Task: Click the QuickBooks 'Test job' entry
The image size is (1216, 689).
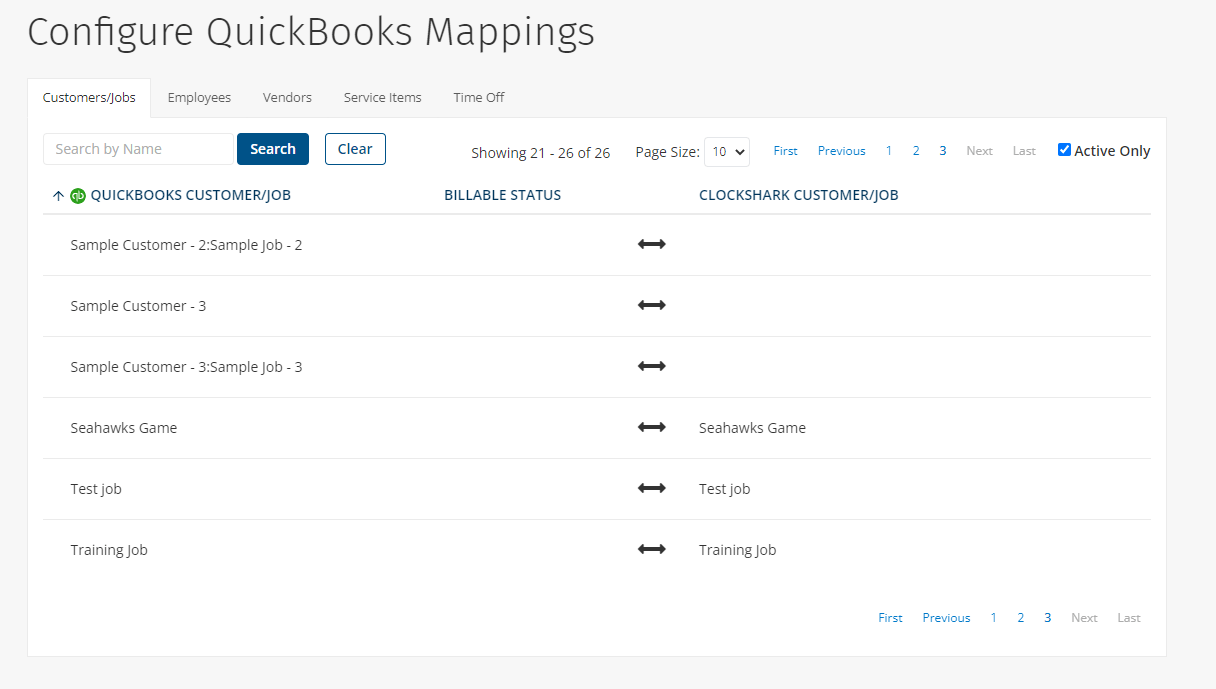Action: point(96,489)
